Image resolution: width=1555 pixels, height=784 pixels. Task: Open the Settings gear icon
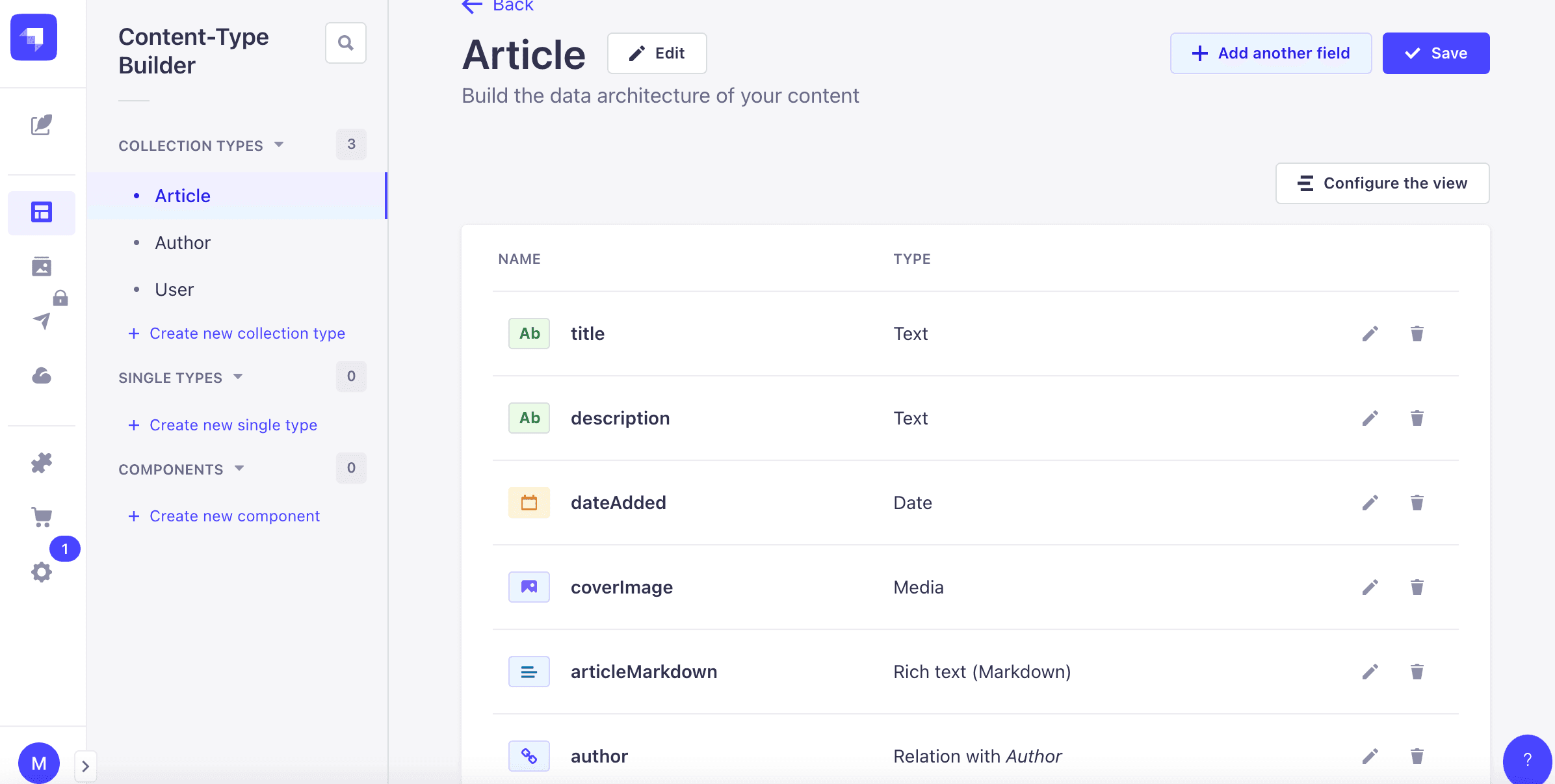click(42, 572)
